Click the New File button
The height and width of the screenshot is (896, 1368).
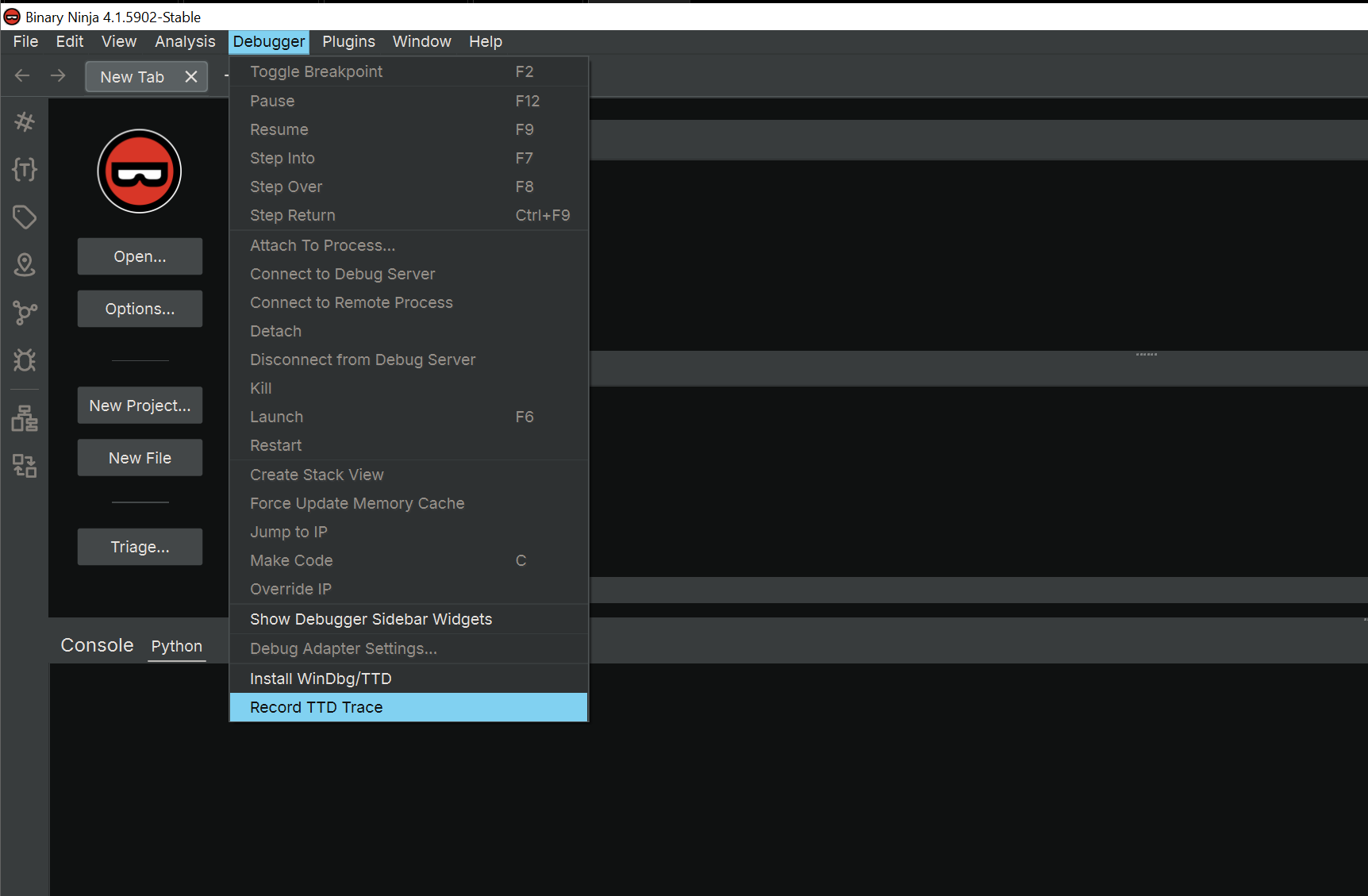pyautogui.click(x=140, y=458)
